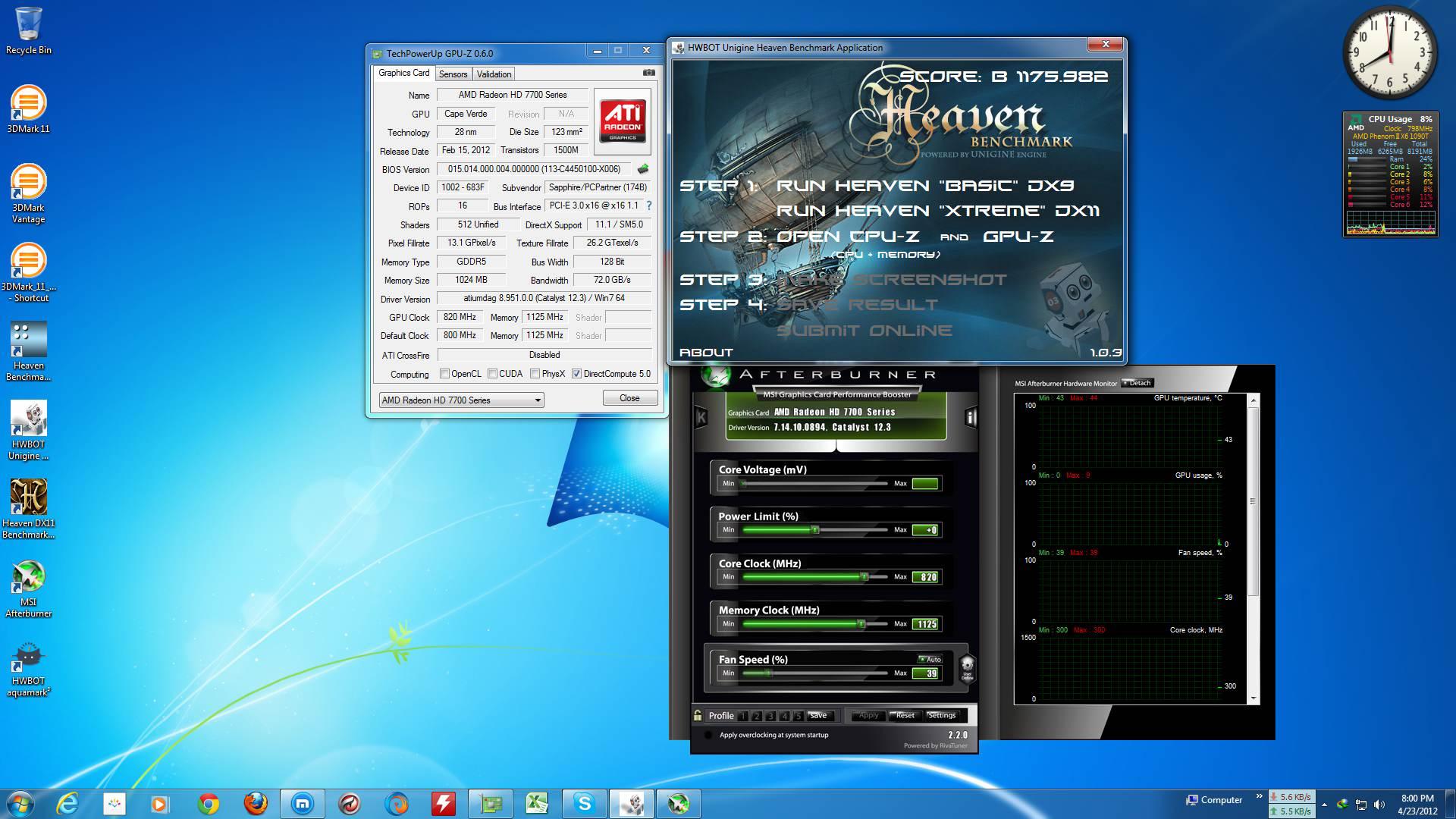Open Afterburner Settings
Screen dimensions: 1456x819
point(943,715)
